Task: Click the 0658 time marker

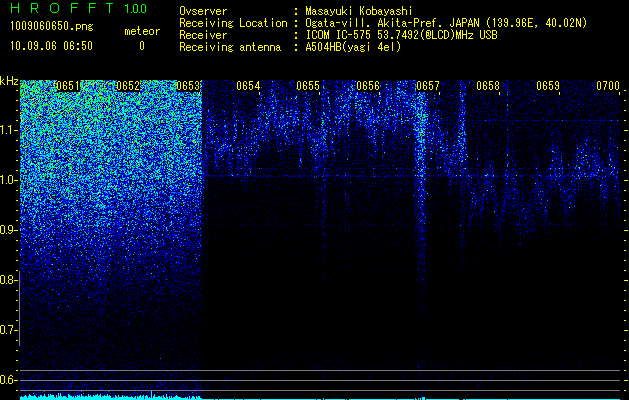Action: tap(488, 86)
